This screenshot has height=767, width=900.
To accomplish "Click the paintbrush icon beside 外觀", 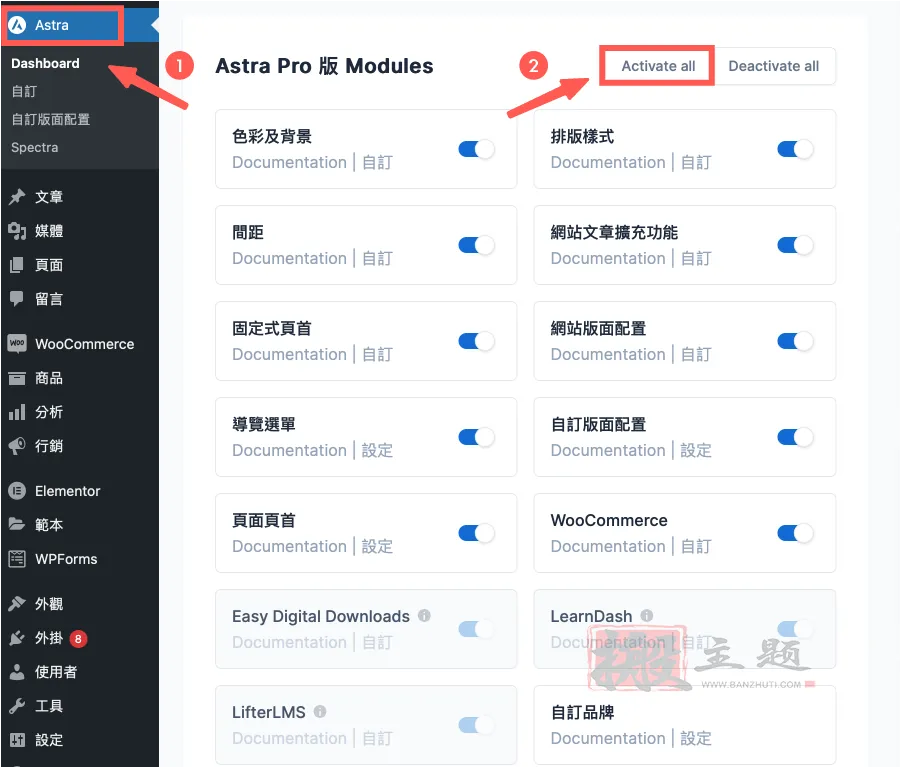I will pyautogui.click(x=17, y=604).
